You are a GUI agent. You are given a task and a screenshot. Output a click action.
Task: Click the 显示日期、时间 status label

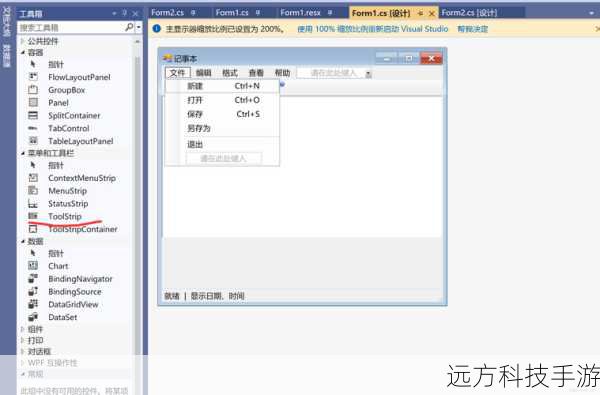[x=217, y=296]
